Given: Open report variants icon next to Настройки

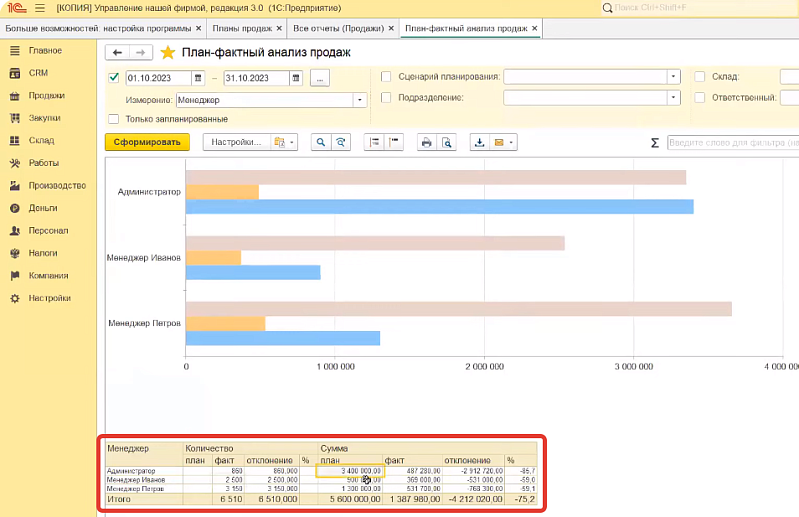Looking at the screenshot, I should point(279,142).
